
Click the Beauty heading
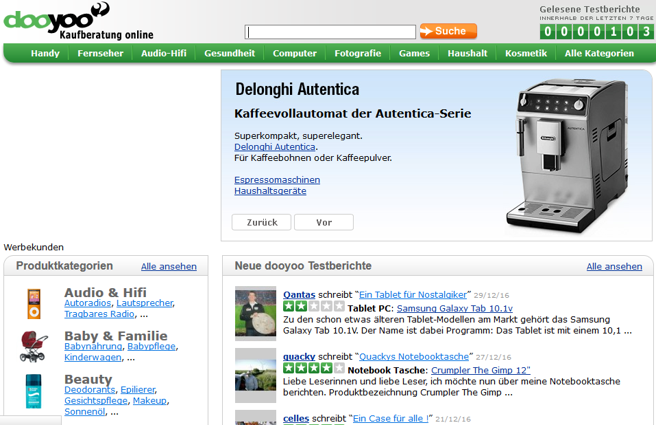pyautogui.click(x=88, y=379)
